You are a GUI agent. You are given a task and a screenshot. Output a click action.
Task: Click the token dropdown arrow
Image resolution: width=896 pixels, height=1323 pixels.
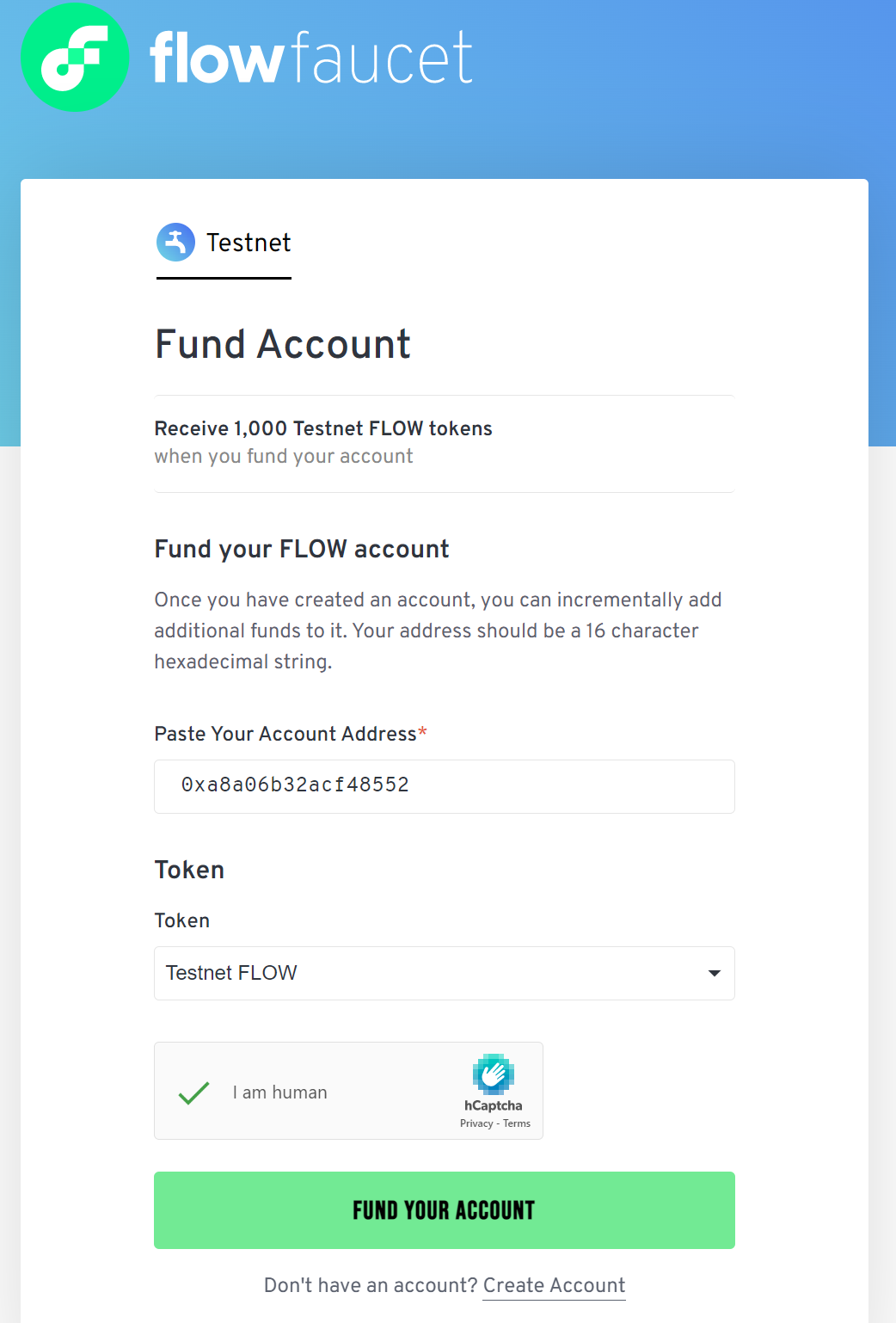(x=714, y=973)
